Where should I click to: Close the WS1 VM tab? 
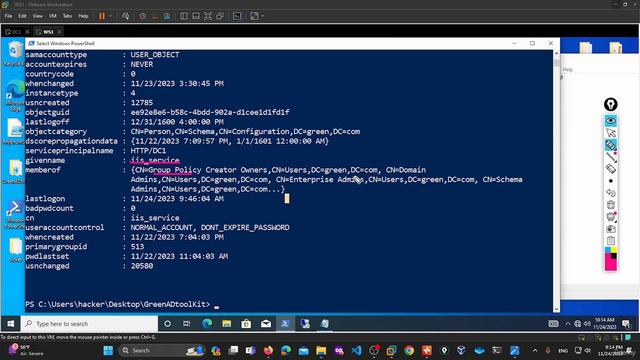point(60,31)
